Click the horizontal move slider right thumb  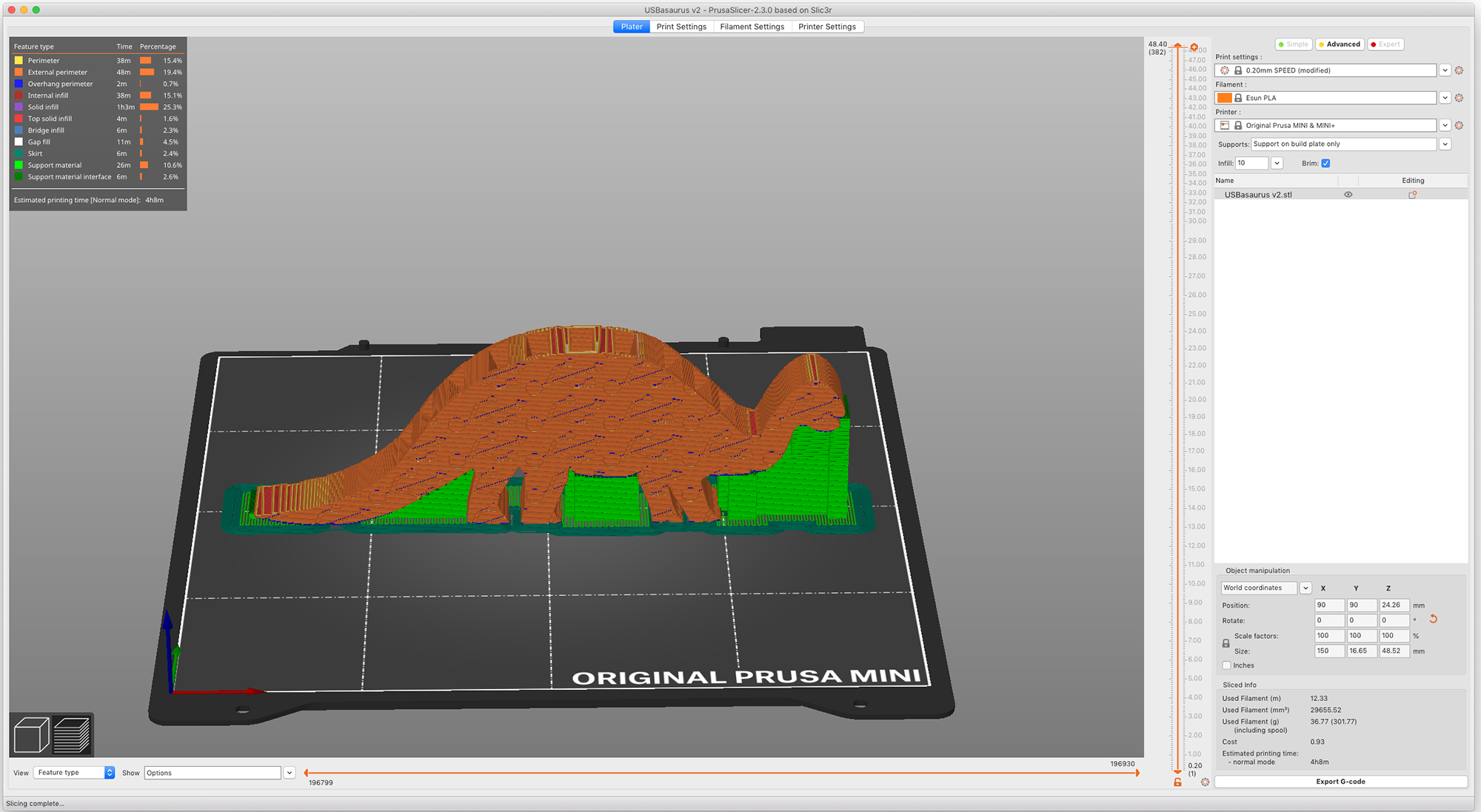click(1137, 773)
